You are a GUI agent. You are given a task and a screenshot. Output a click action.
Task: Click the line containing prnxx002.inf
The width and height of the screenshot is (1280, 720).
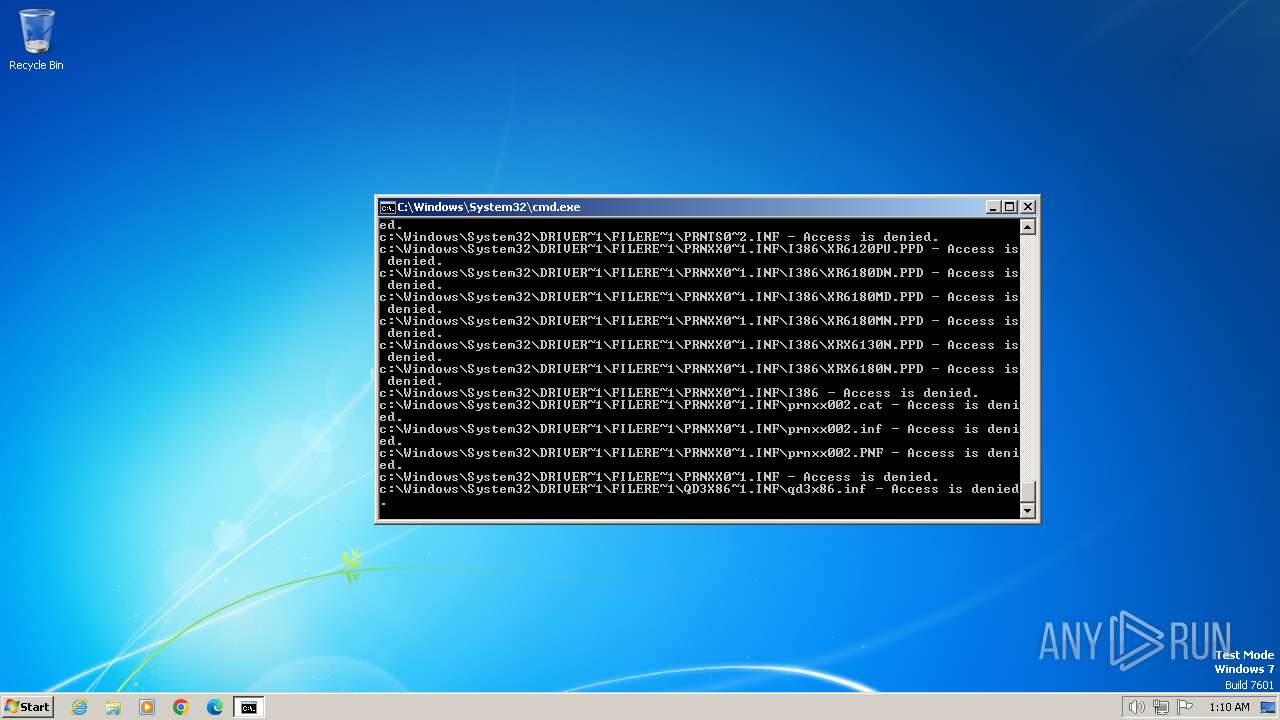[x=699, y=429]
